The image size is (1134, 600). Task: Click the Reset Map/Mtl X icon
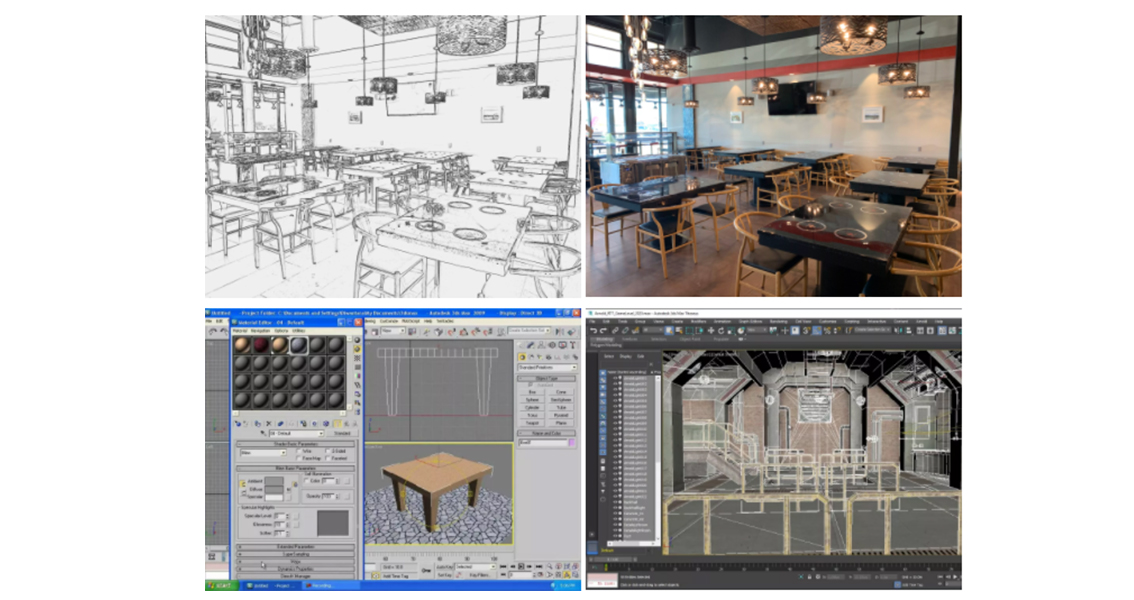pyautogui.click(x=268, y=423)
